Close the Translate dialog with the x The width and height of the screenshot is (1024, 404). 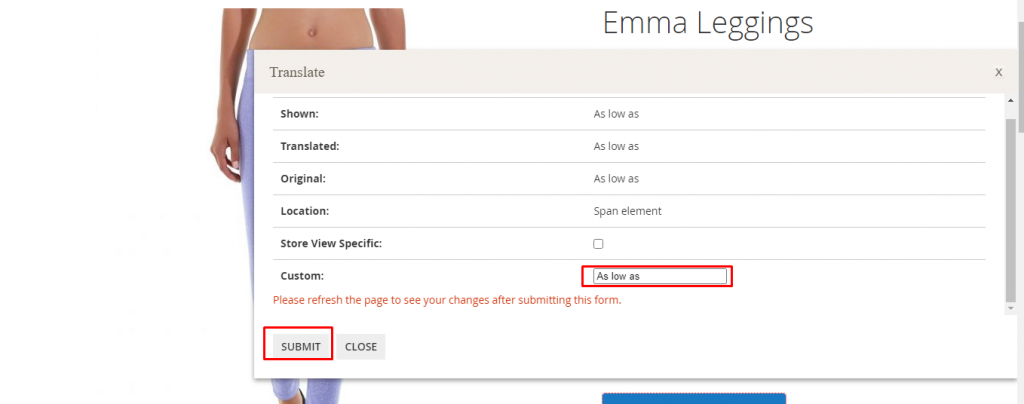[x=999, y=72]
